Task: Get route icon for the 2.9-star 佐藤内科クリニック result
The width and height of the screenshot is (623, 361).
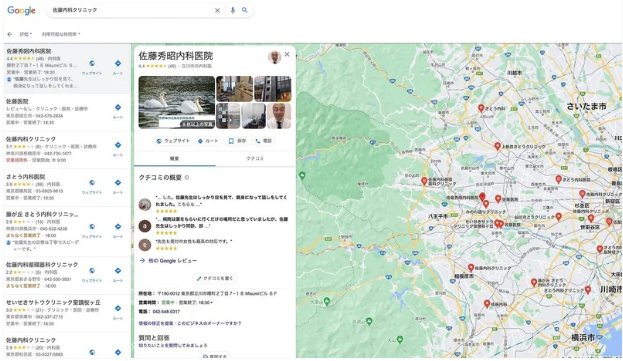Action: coord(118,352)
